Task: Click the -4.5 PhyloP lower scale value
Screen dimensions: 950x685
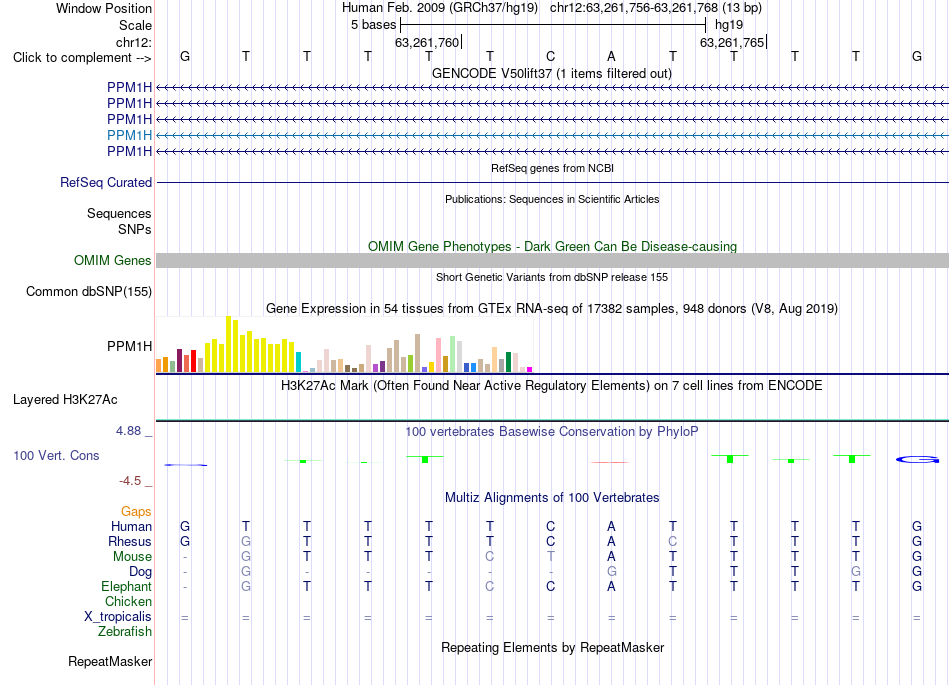Action: pyautogui.click(x=130, y=481)
